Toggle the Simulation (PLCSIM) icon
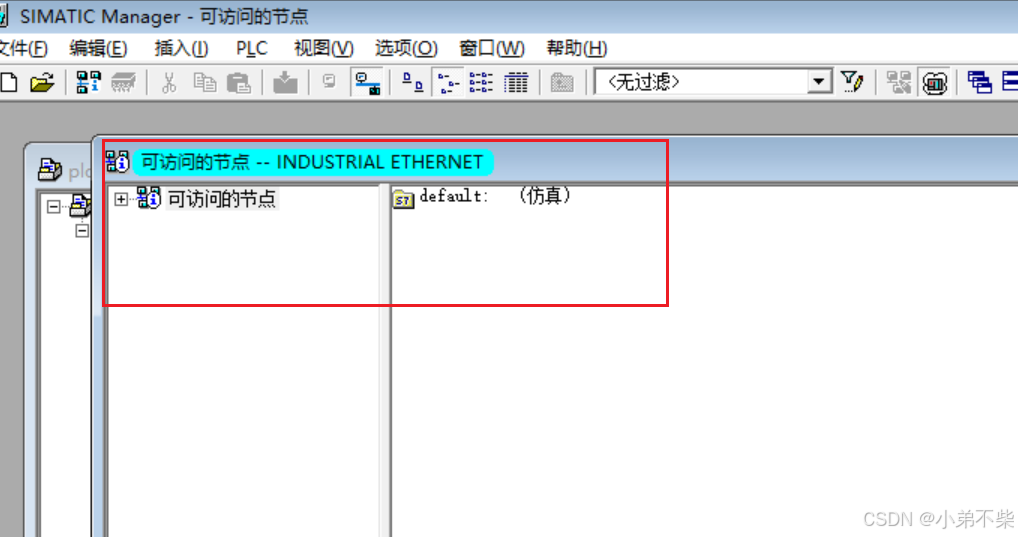 [934, 82]
